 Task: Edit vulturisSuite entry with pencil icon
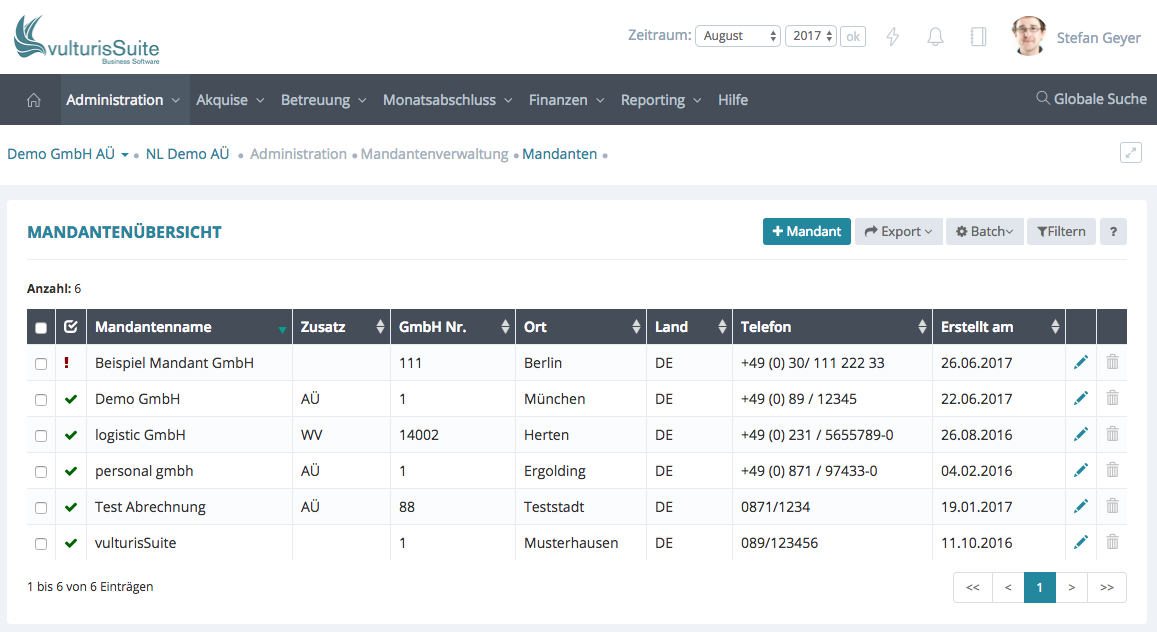(x=1080, y=543)
